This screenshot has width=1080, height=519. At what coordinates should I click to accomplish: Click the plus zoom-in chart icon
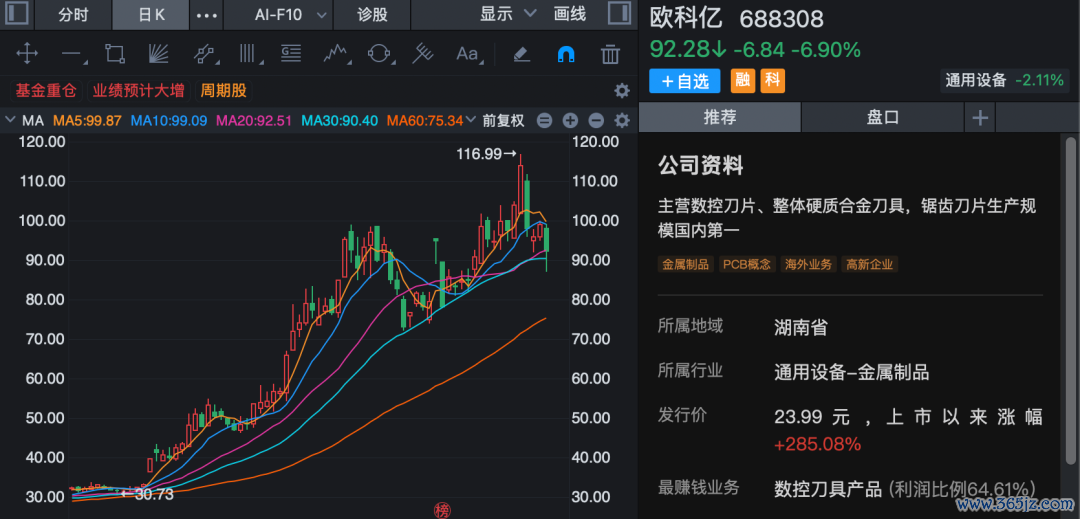[x=570, y=121]
